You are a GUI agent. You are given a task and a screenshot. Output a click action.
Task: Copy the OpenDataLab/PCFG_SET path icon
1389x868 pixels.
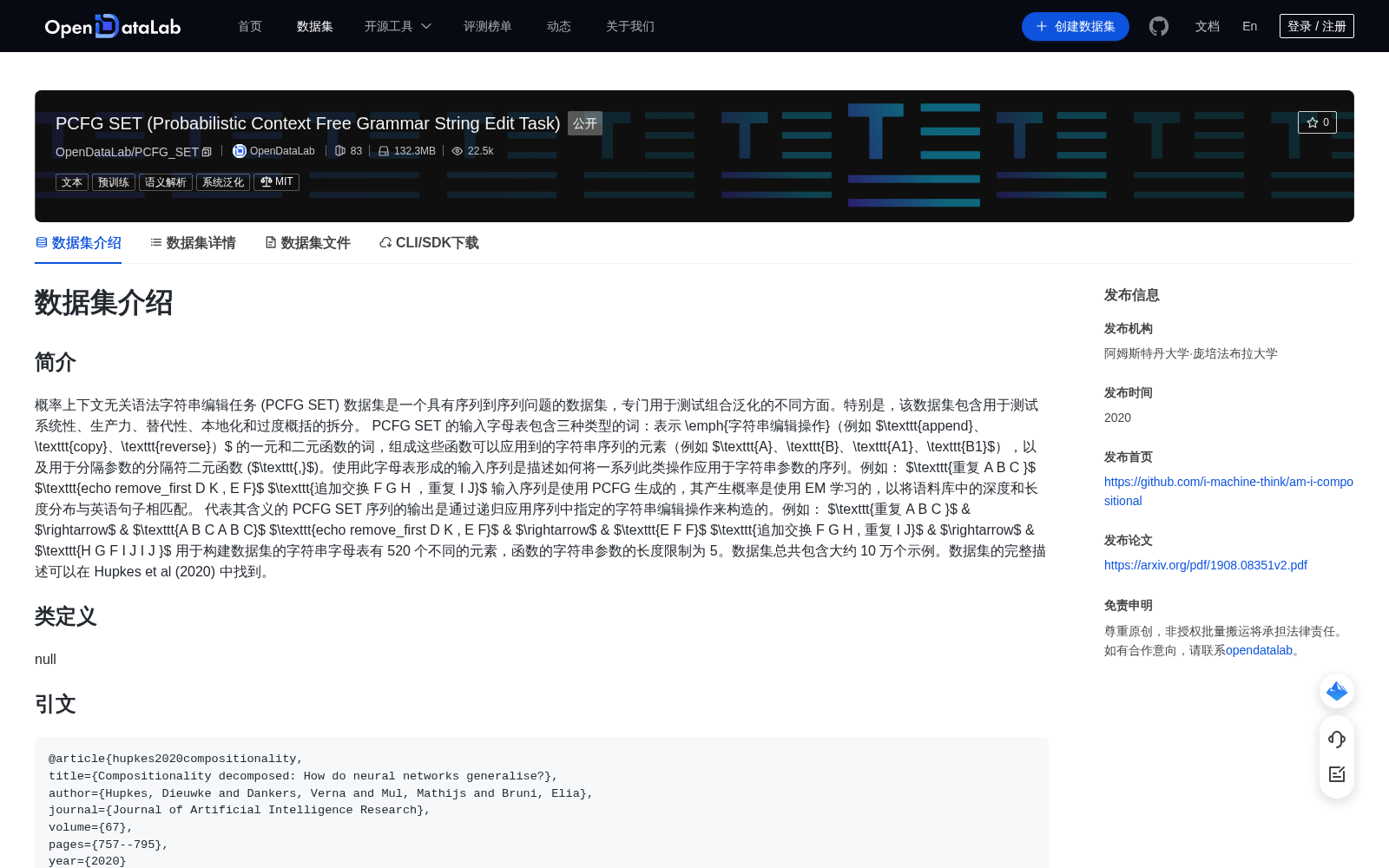pyautogui.click(x=207, y=152)
